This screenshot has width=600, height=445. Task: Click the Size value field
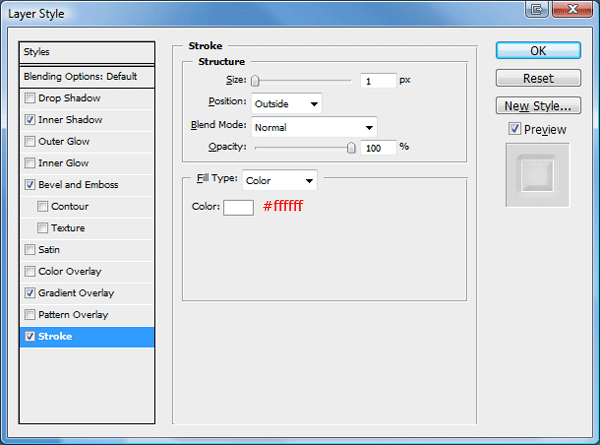pos(378,81)
